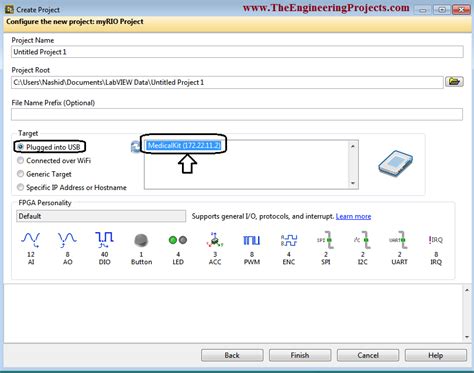Image resolution: width=474 pixels, height=373 pixels.
Task: Click the myRIO device image
Action: (x=396, y=163)
